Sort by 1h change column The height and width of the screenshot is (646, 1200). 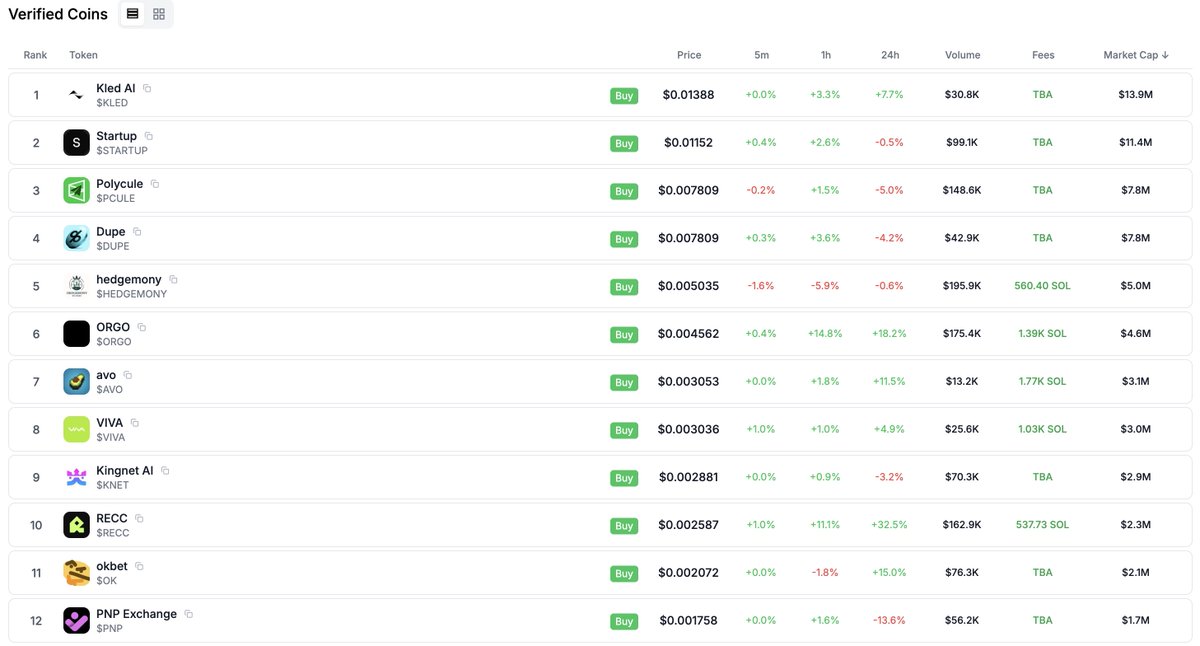tap(825, 55)
